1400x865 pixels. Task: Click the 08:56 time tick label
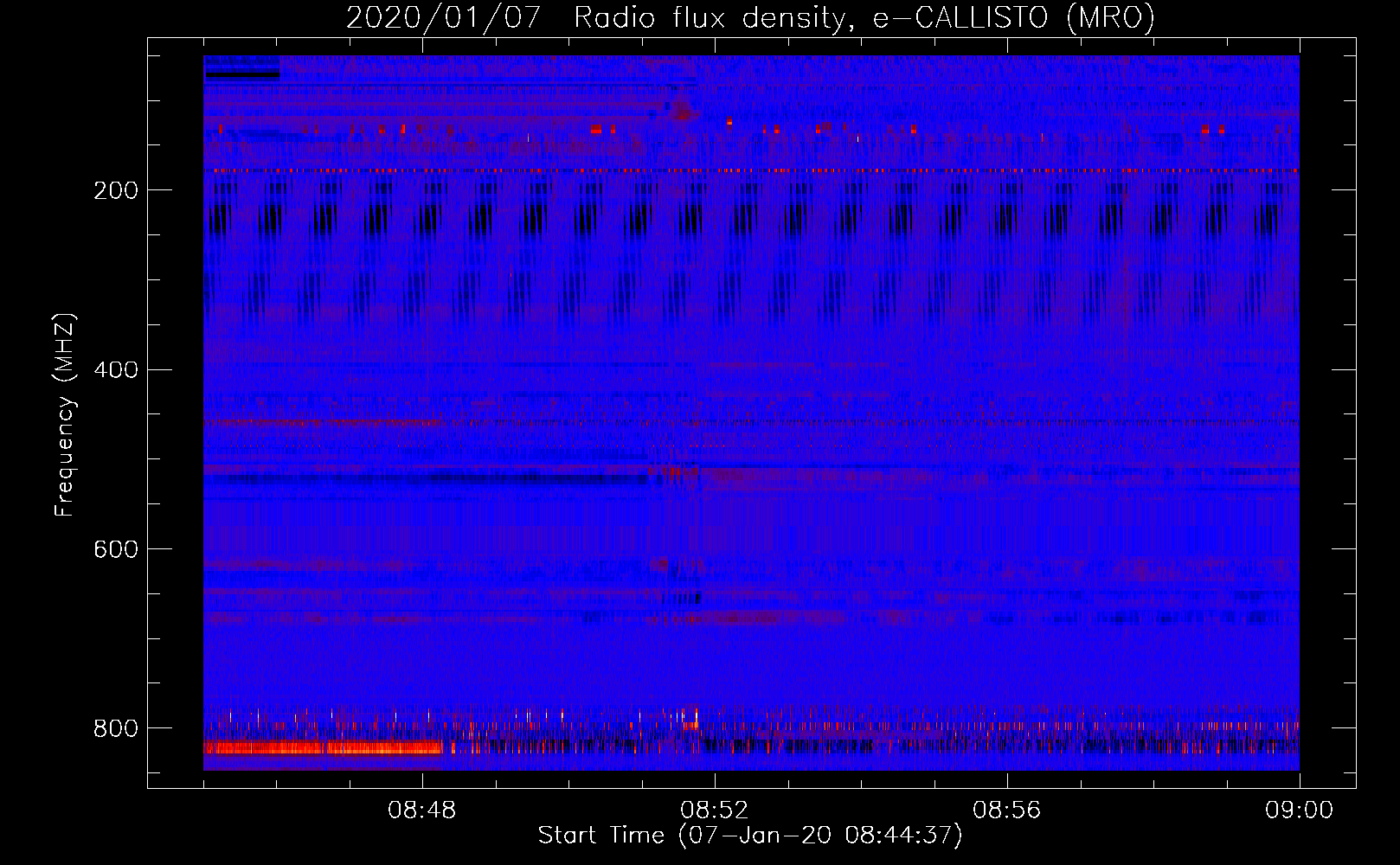pyautogui.click(x=1006, y=811)
